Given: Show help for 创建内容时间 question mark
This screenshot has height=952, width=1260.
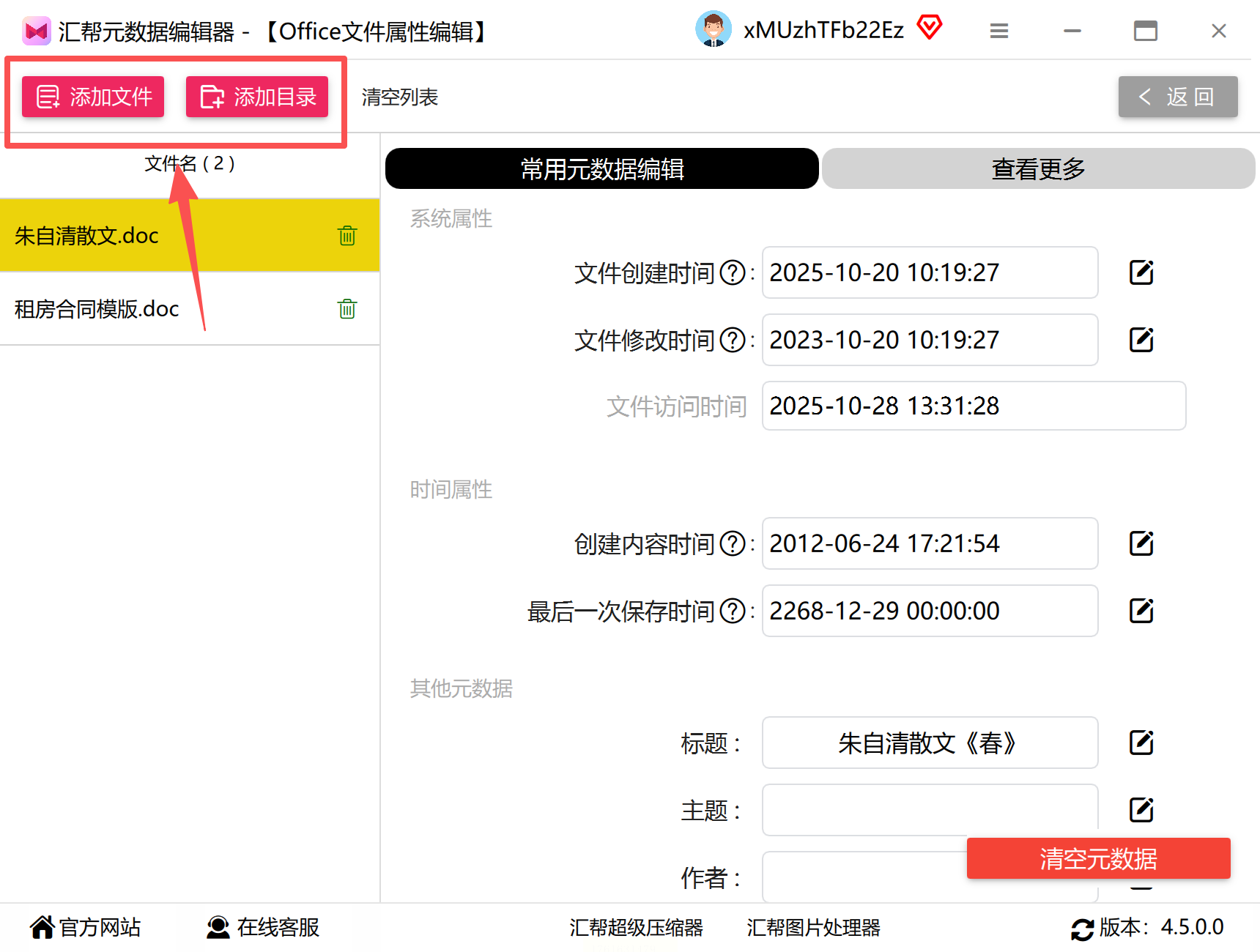Looking at the screenshot, I should pyautogui.click(x=733, y=544).
